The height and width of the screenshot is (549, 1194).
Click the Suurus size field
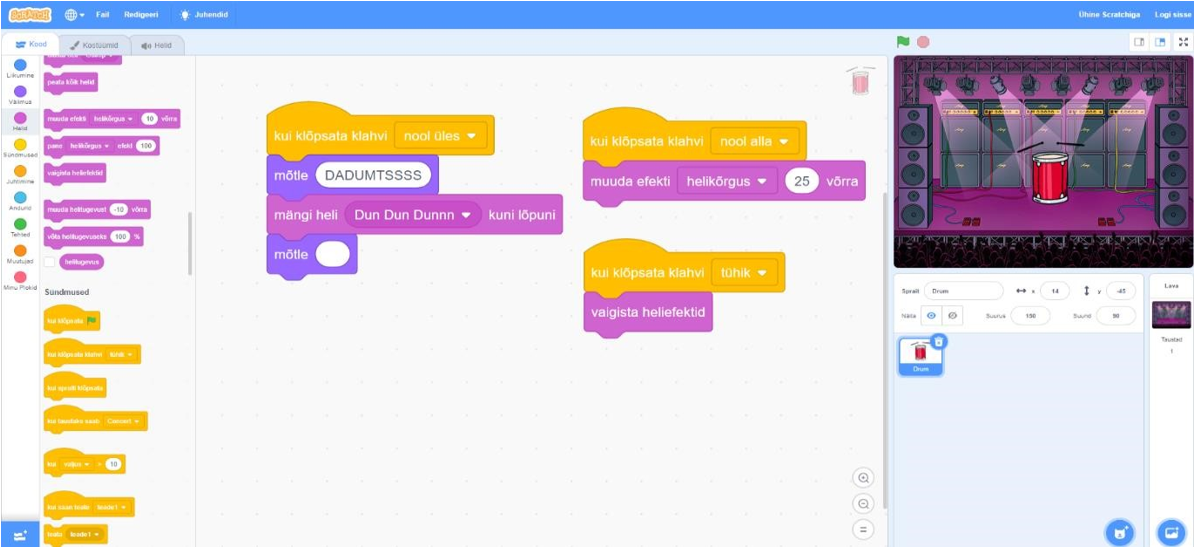click(x=1030, y=316)
